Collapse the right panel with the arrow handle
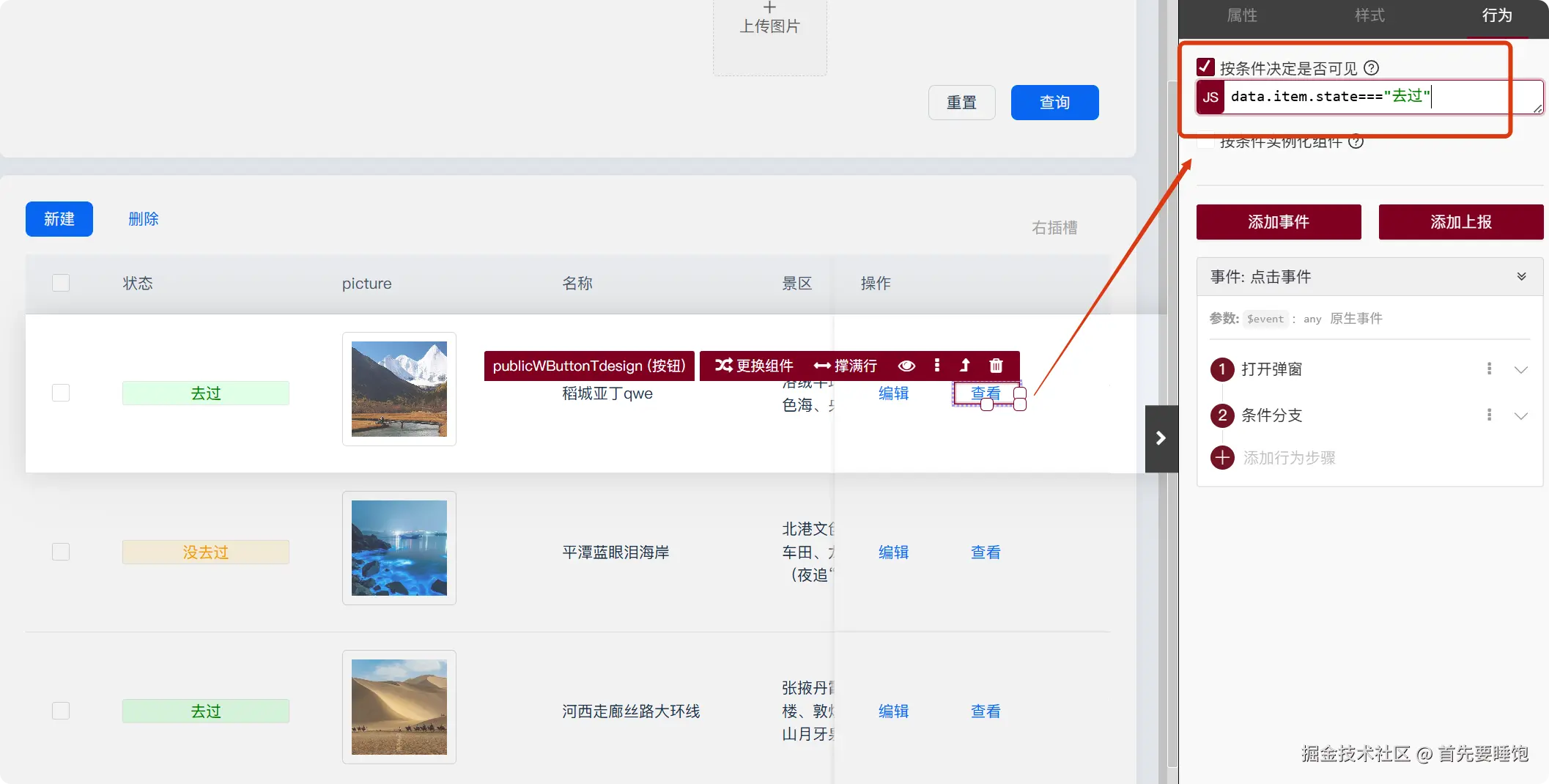The height and width of the screenshot is (784, 1549). tap(1161, 438)
